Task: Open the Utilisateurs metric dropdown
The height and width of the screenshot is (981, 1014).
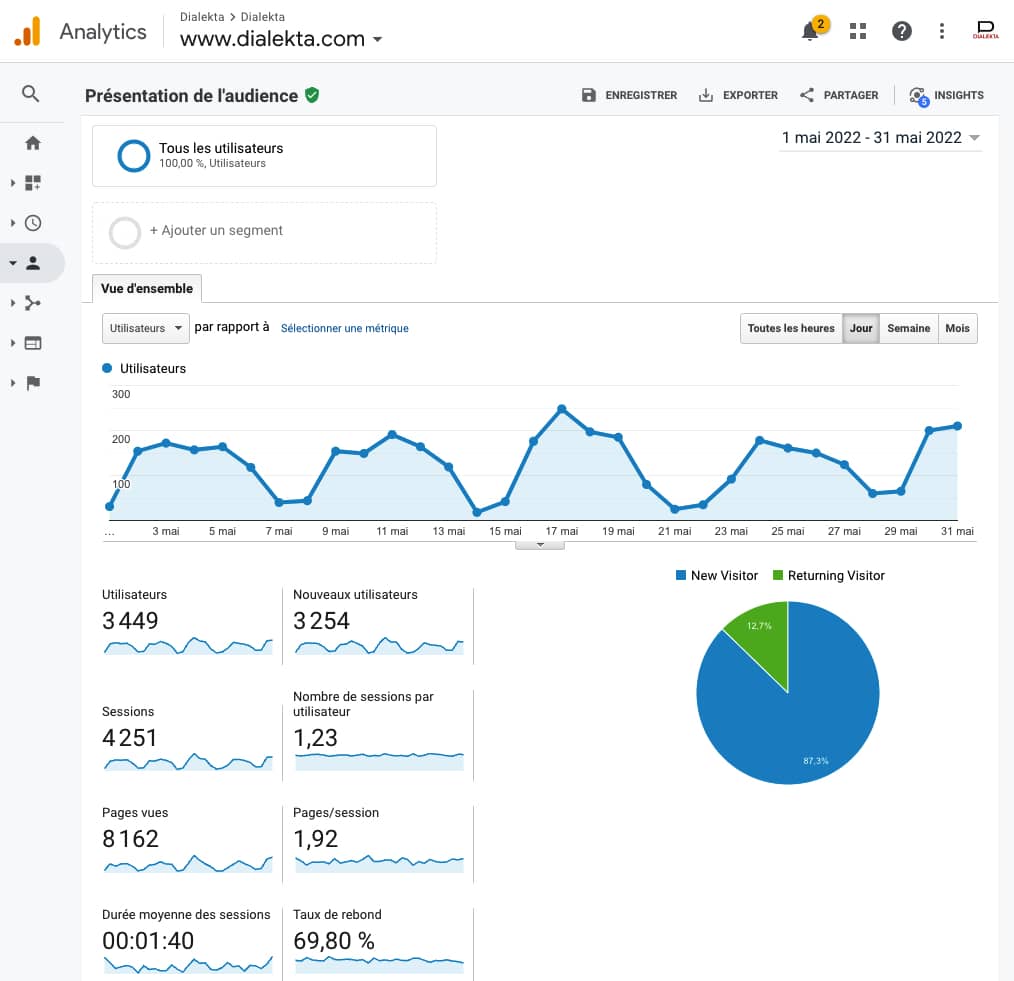Action: pyautogui.click(x=145, y=328)
